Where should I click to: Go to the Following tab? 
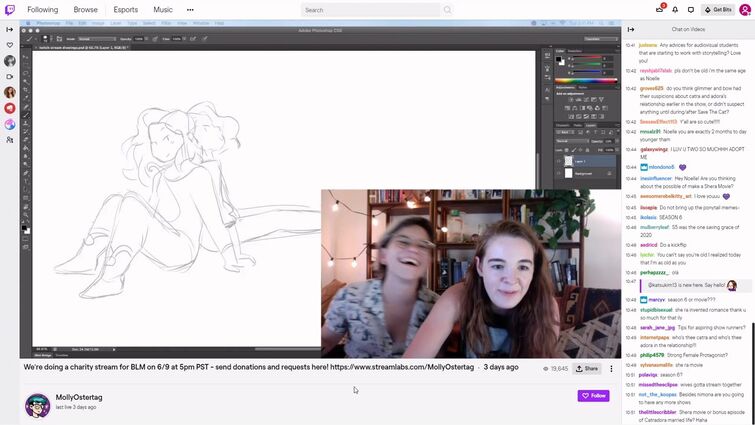(x=42, y=10)
